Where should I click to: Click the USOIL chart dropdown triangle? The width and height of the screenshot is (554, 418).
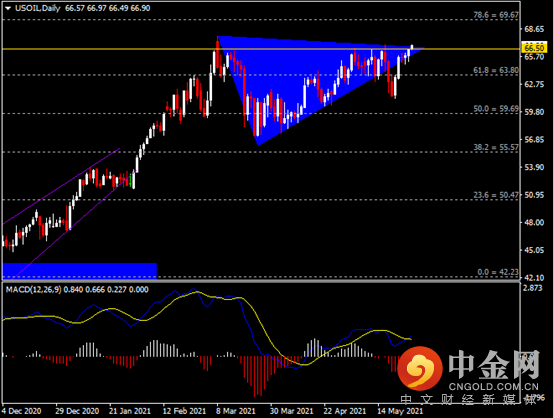point(8,8)
